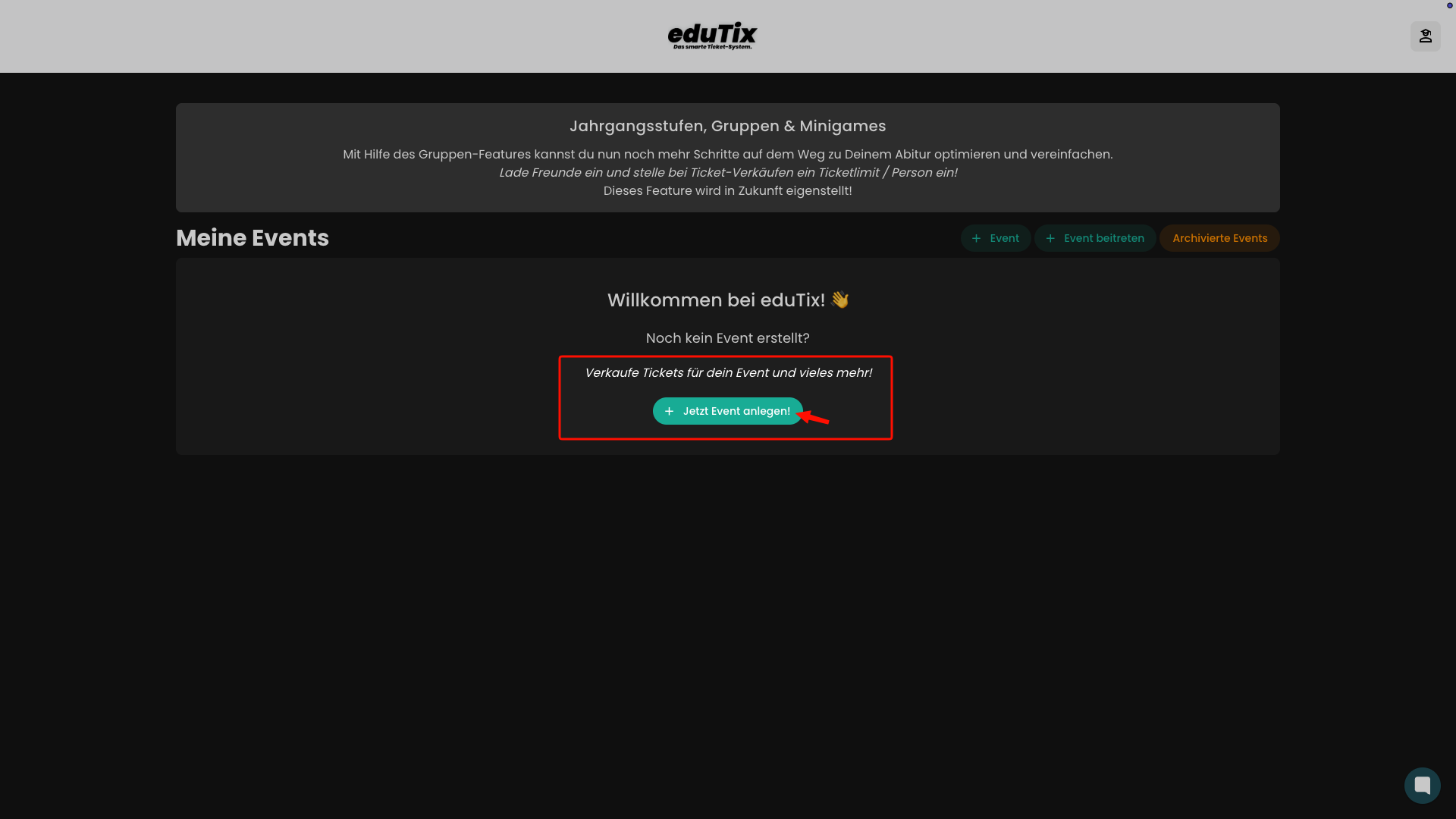Click the waving hand emoji

click(x=839, y=300)
